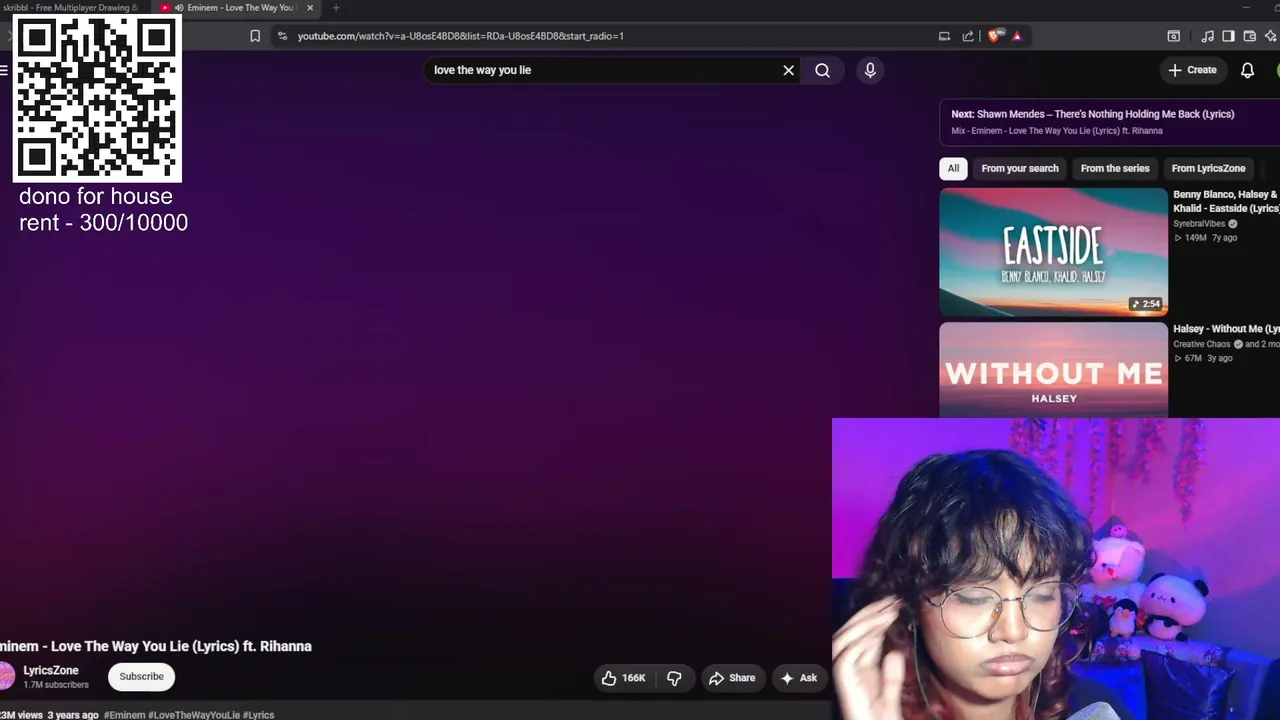Image resolution: width=1280 pixels, height=720 pixels.
Task: Switch to the skribbl tab
Action: tap(70, 8)
